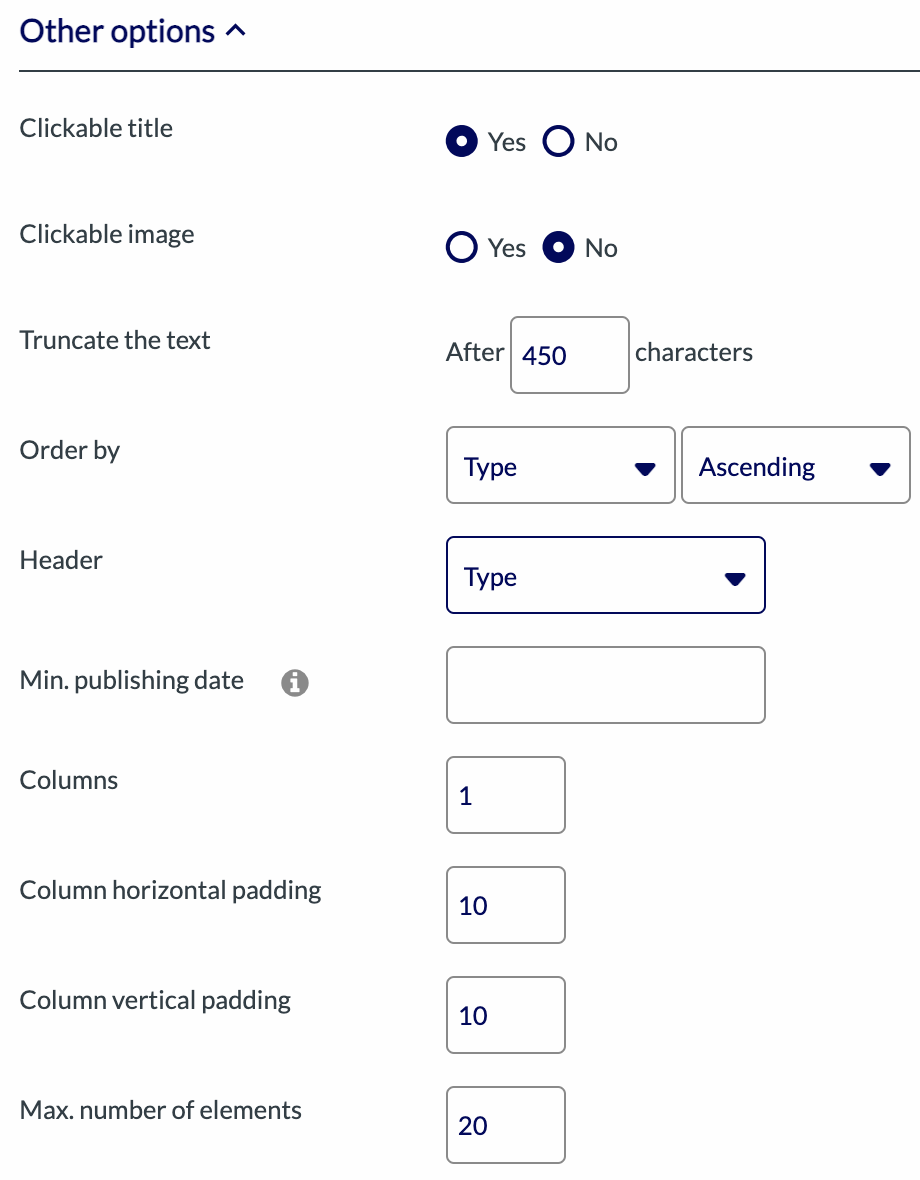The height and width of the screenshot is (1180, 920).
Task: Click the info icon beside Min. publishing date
Action: tap(294, 683)
